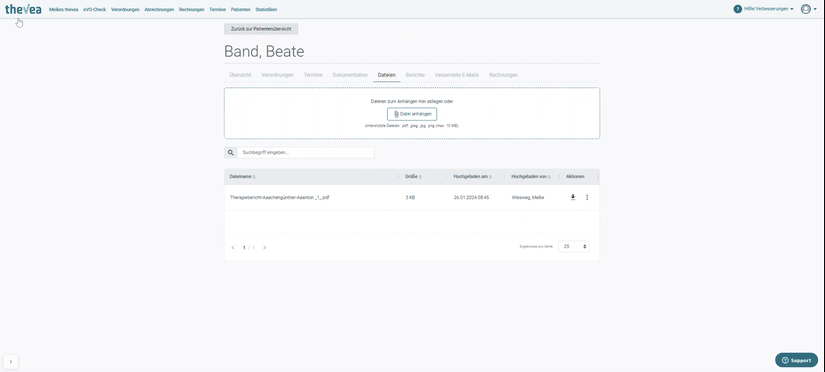Sort by Hochgeladen am column

tap(472, 177)
